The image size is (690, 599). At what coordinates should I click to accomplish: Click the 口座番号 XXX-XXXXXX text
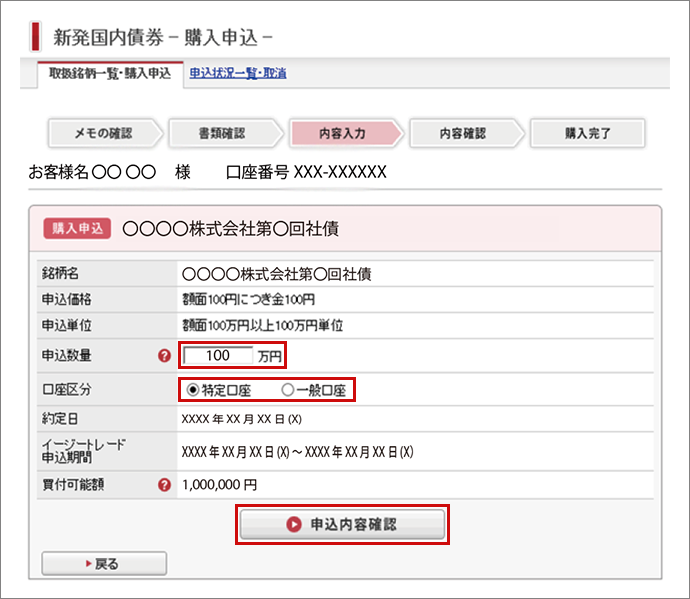pyautogui.click(x=306, y=172)
